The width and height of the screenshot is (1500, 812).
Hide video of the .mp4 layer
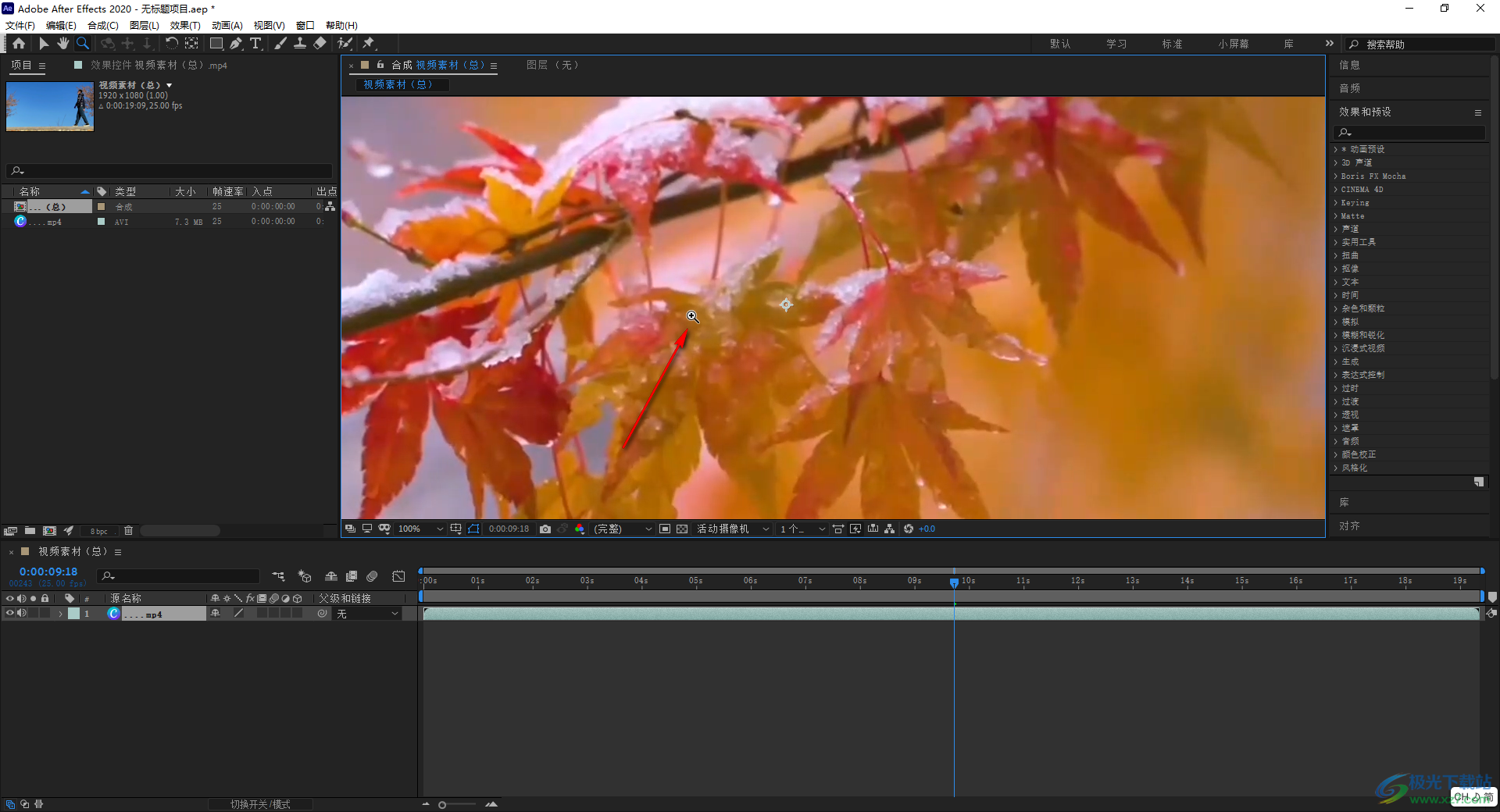(10, 613)
